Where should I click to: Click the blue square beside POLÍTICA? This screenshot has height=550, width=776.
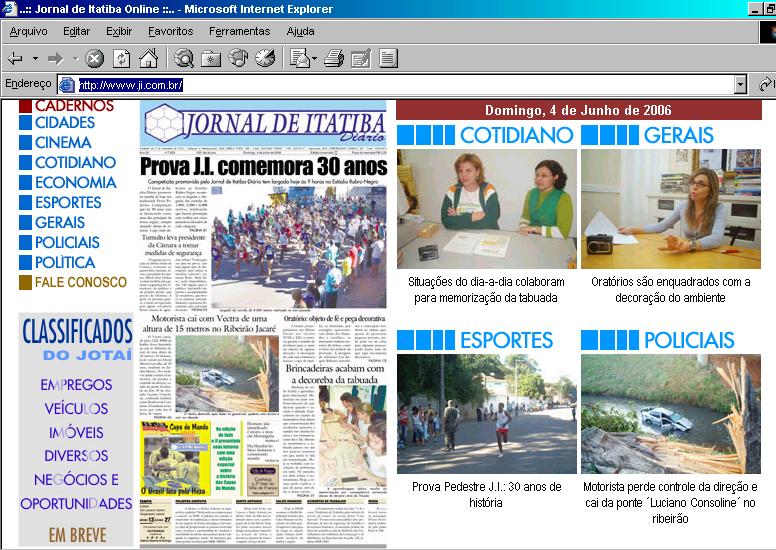(x=25, y=262)
